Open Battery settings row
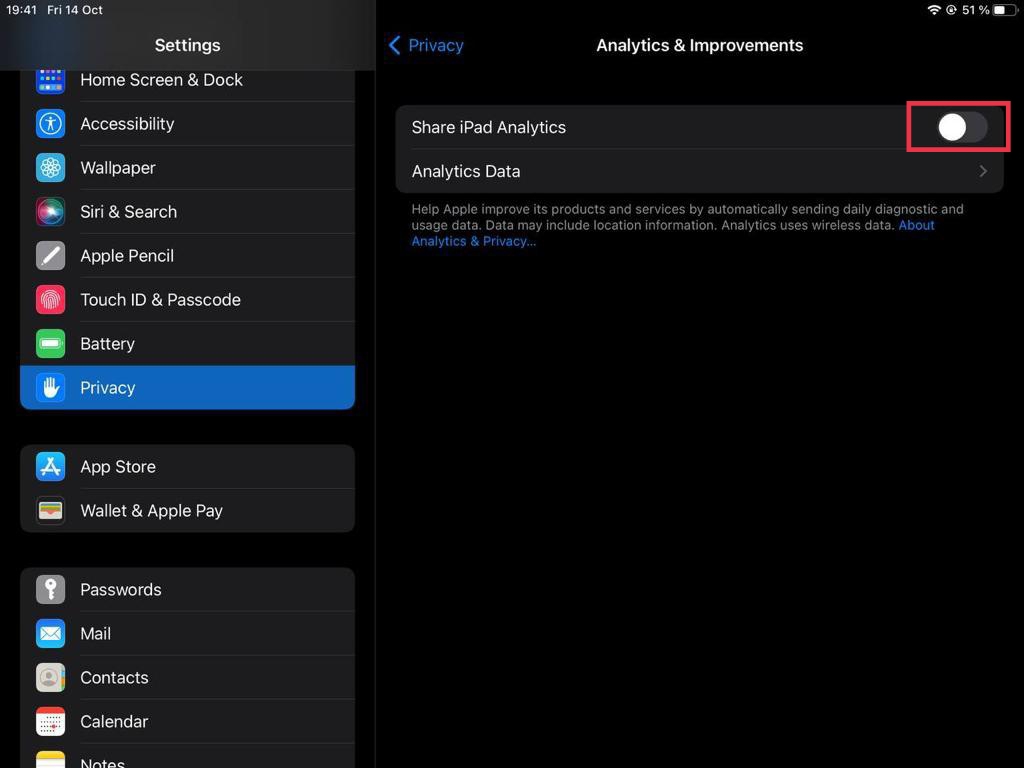Image resolution: width=1024 pixels, height=768 pixels. (187, 344)
